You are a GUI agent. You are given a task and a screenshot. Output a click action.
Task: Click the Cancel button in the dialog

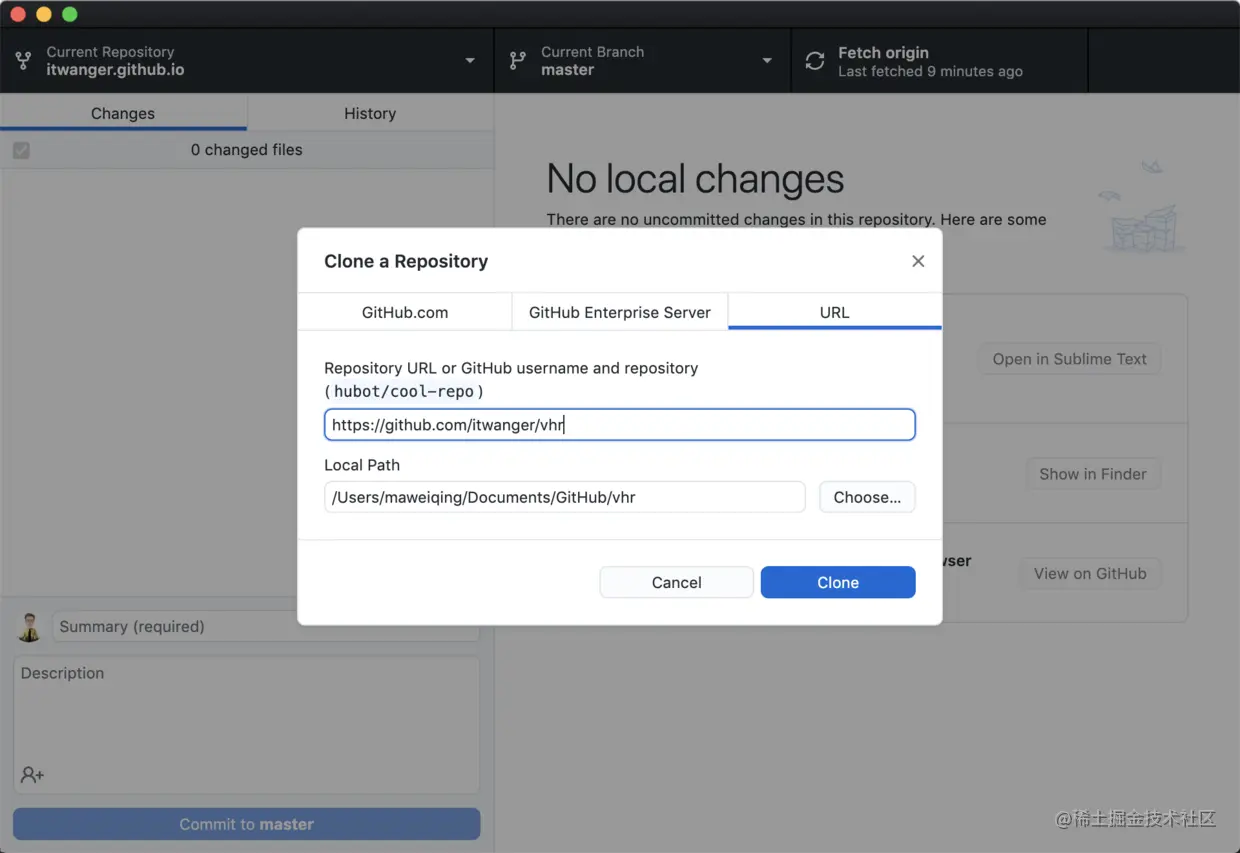pyautogui.click(x=676, y=582)
